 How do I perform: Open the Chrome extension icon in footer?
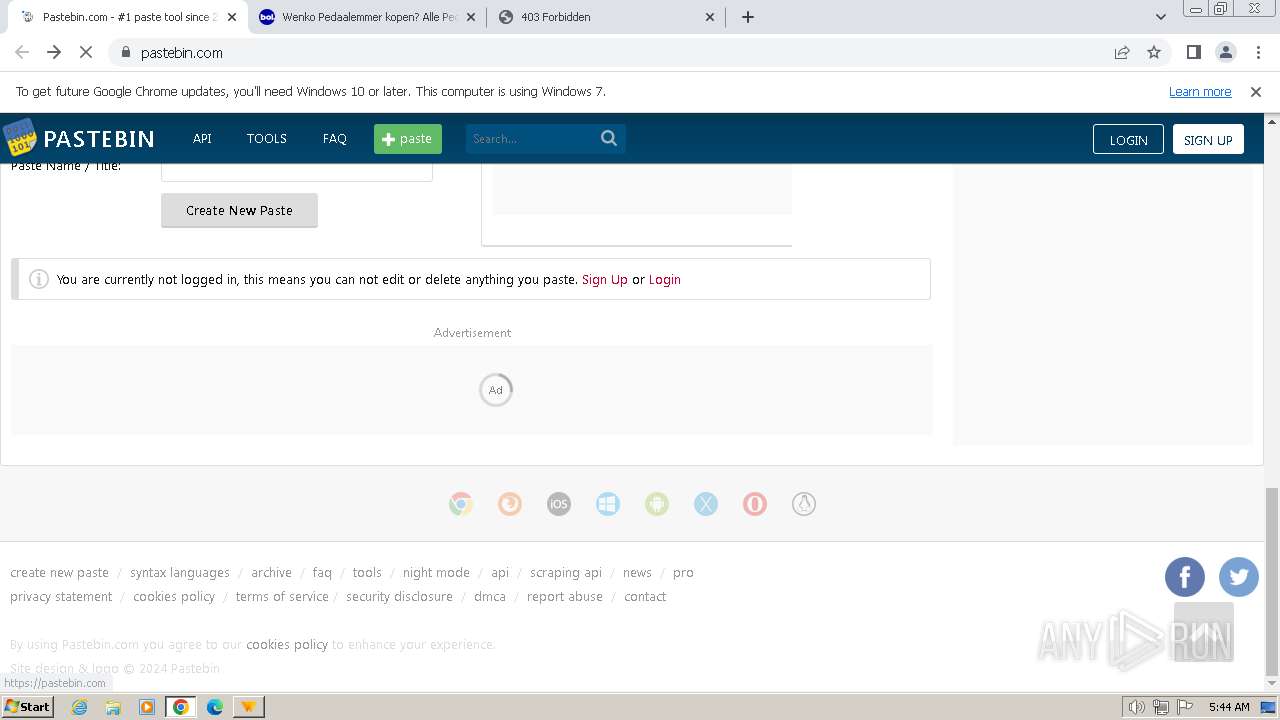click(461, 504)
